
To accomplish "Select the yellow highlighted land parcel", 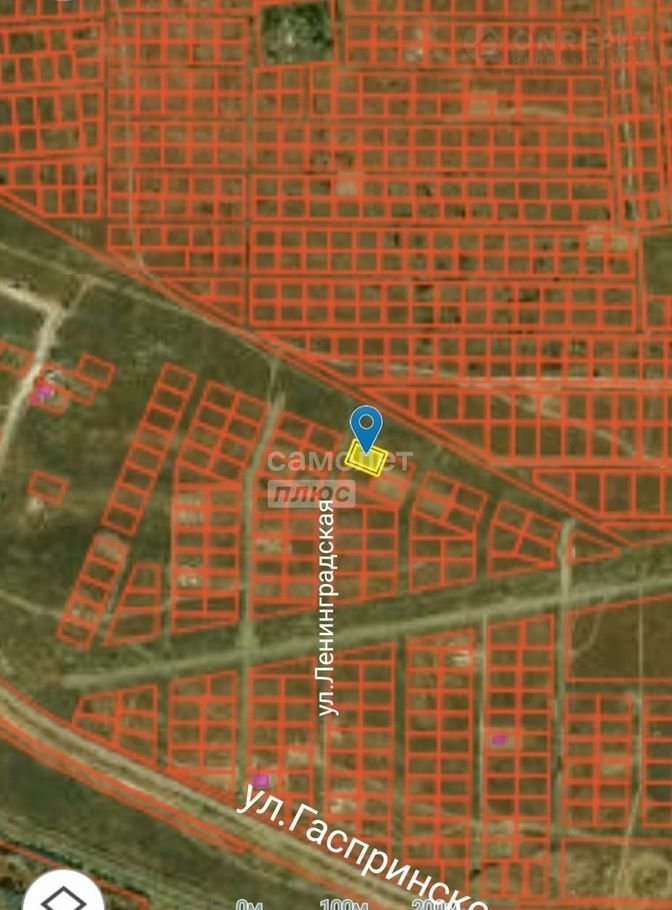I will pos(367,459).
